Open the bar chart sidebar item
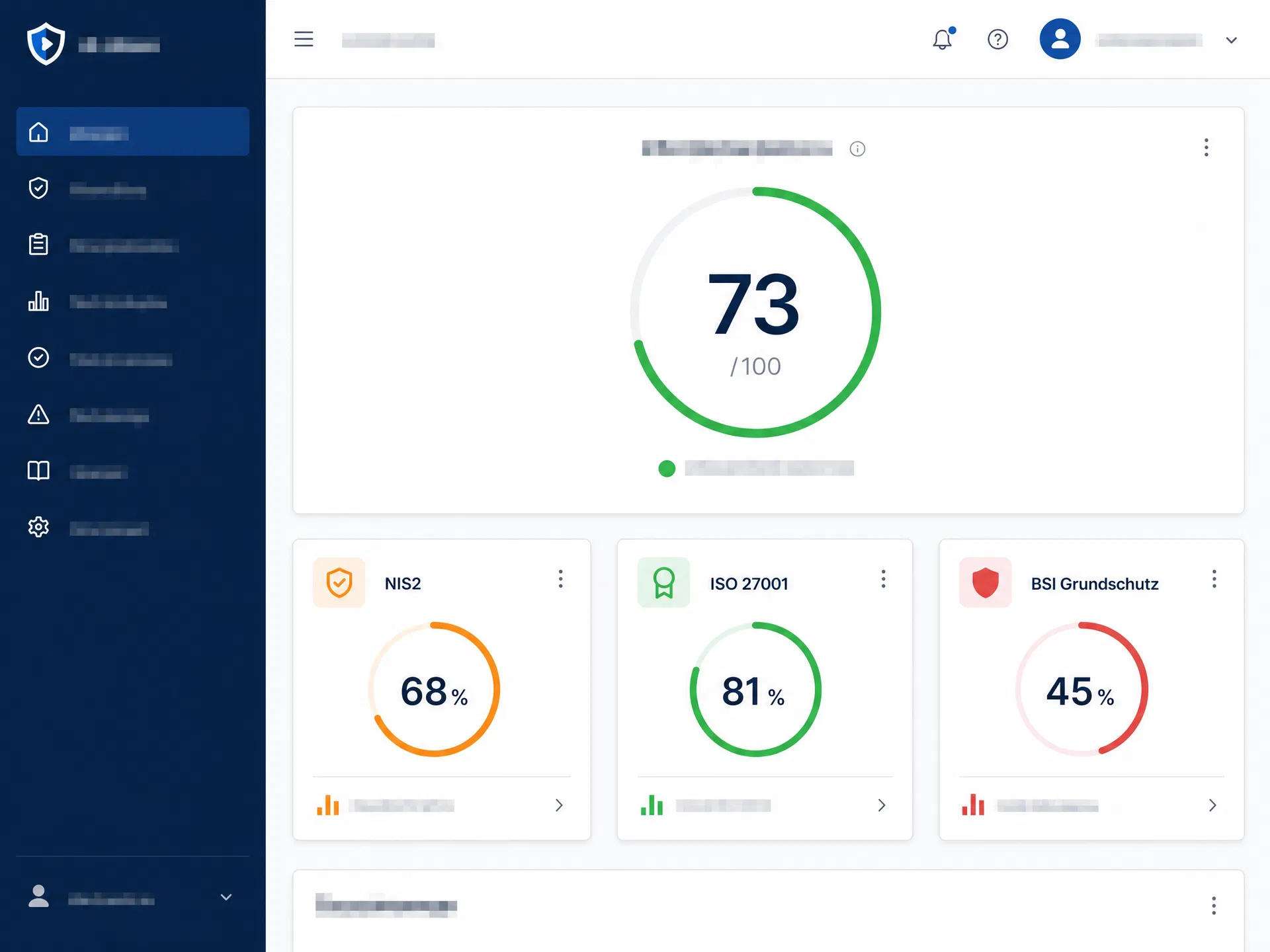The height and width of the screenshot is (952, 1270). tap(38, 301)
